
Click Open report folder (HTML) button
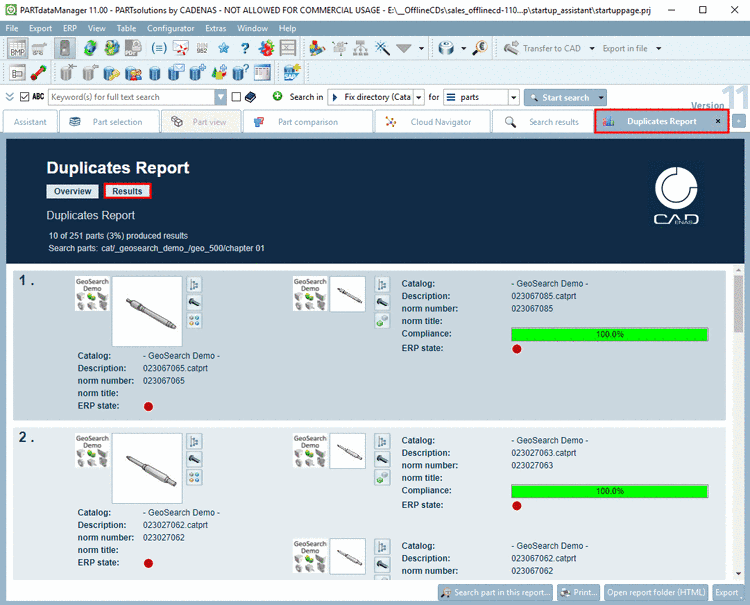(656, 593)
